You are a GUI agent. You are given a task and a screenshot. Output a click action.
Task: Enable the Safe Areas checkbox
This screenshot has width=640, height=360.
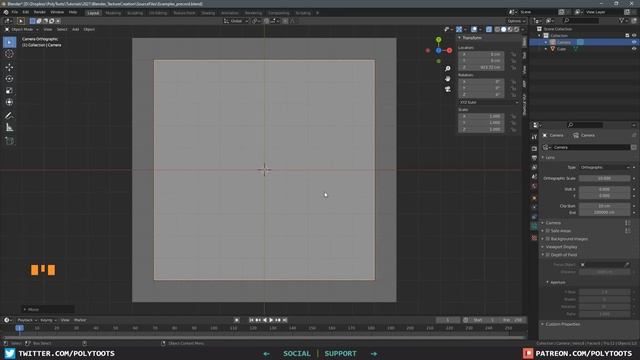pyautogui.click(x=548, y=231)
